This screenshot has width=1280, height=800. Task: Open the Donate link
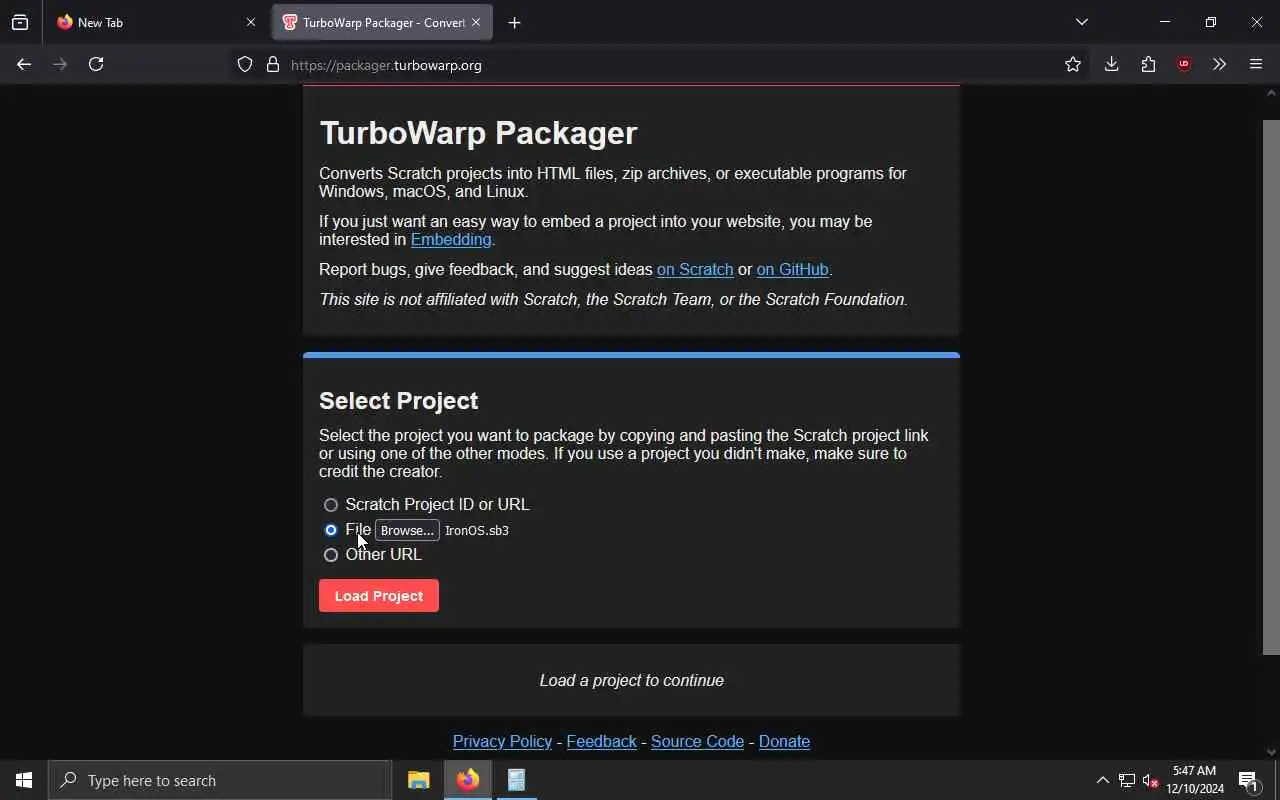[784, 742]
